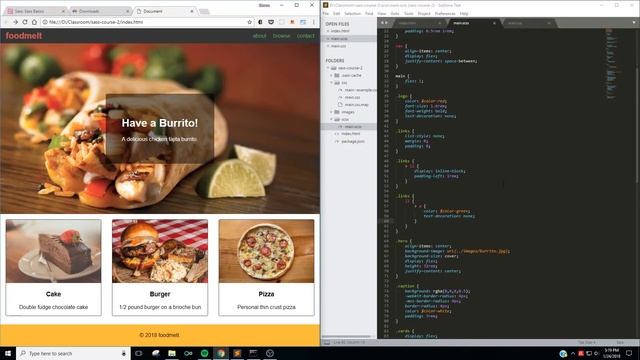This screenshot has height=360, width=640.
Task: Open the Help menu in Sublime Text
Action: point(464,13)
